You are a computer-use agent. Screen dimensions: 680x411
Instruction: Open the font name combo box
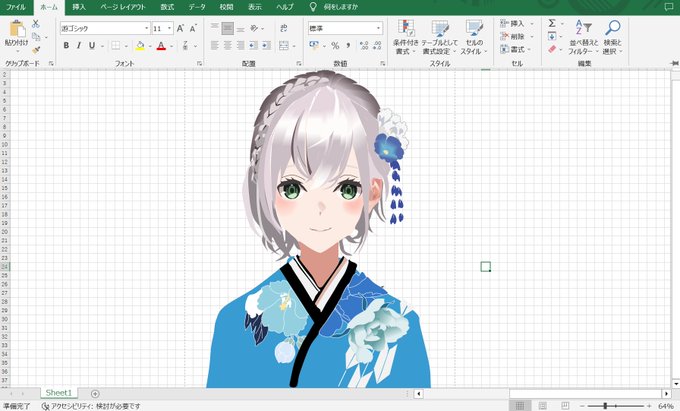click(x=105, y=28)
